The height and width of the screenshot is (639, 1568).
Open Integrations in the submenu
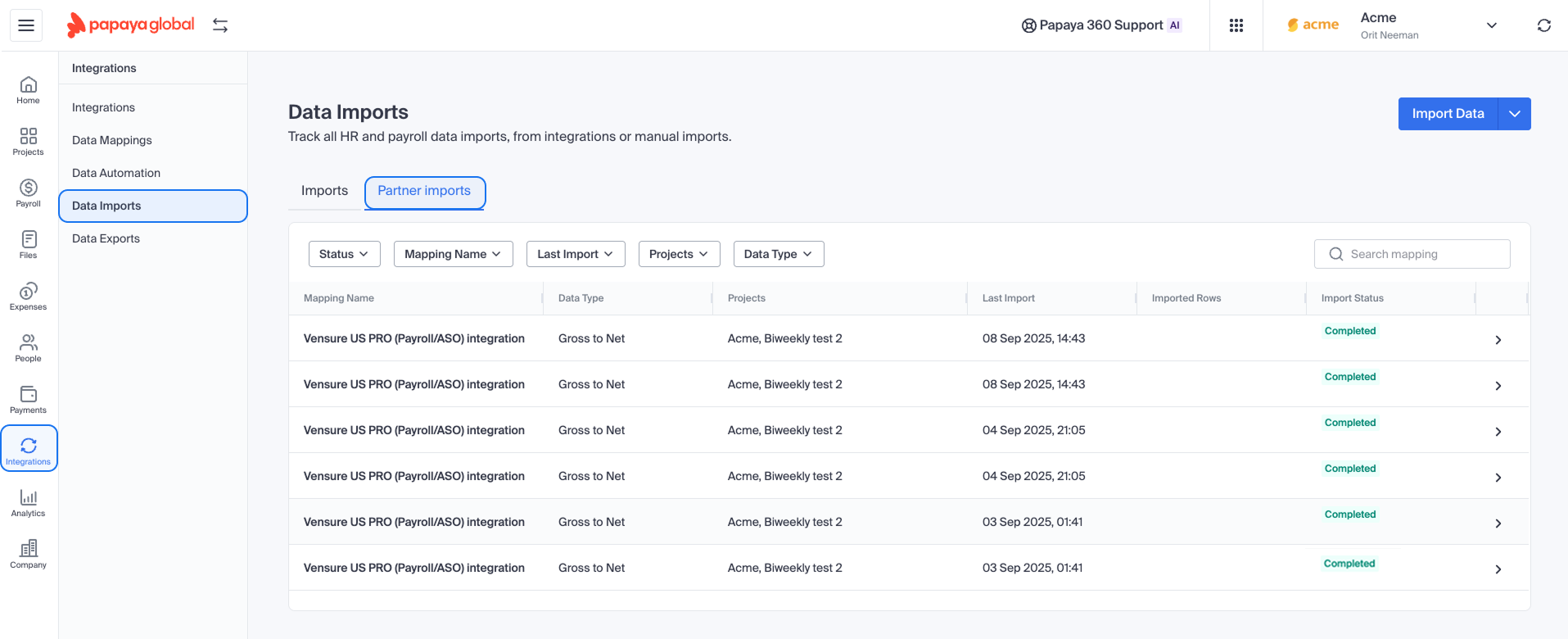103,107
